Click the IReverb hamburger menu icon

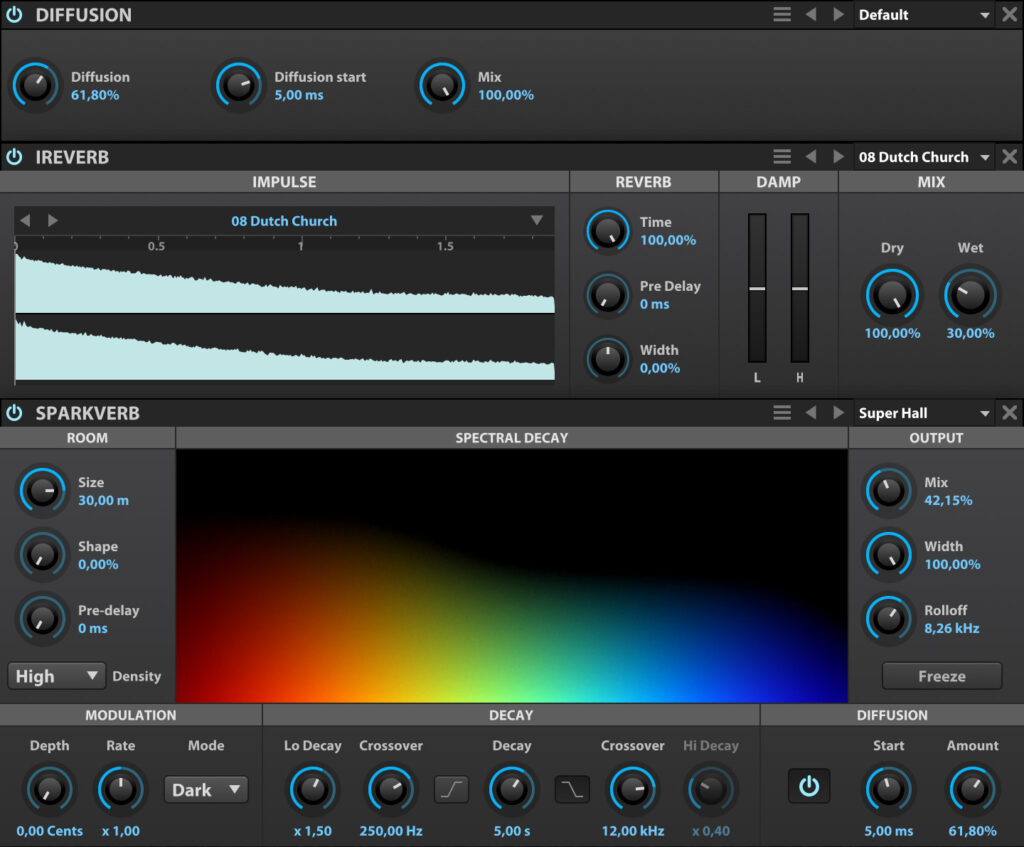[x=781, y=156]
